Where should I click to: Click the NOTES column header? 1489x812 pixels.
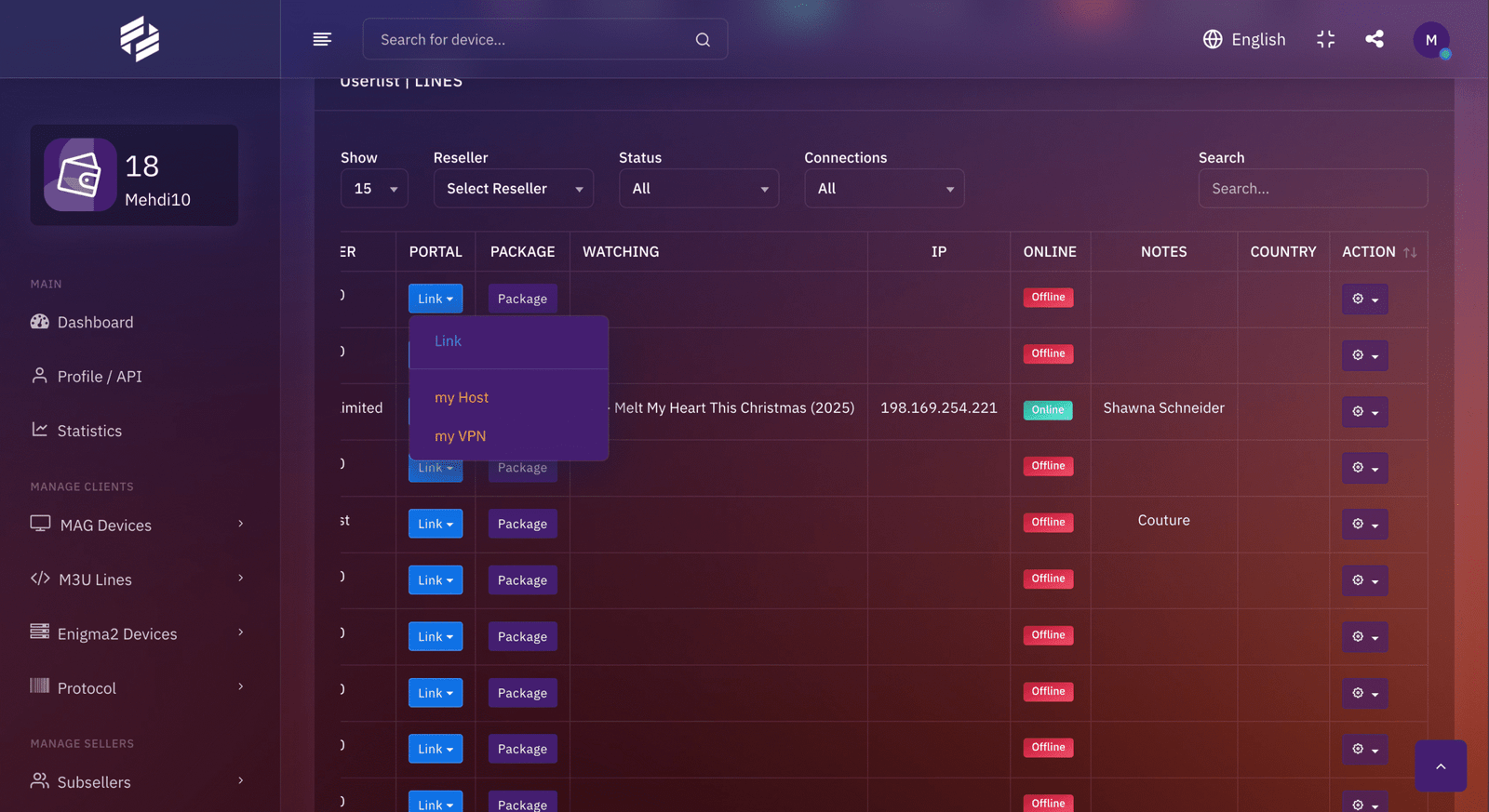(x=1163, y=252)
